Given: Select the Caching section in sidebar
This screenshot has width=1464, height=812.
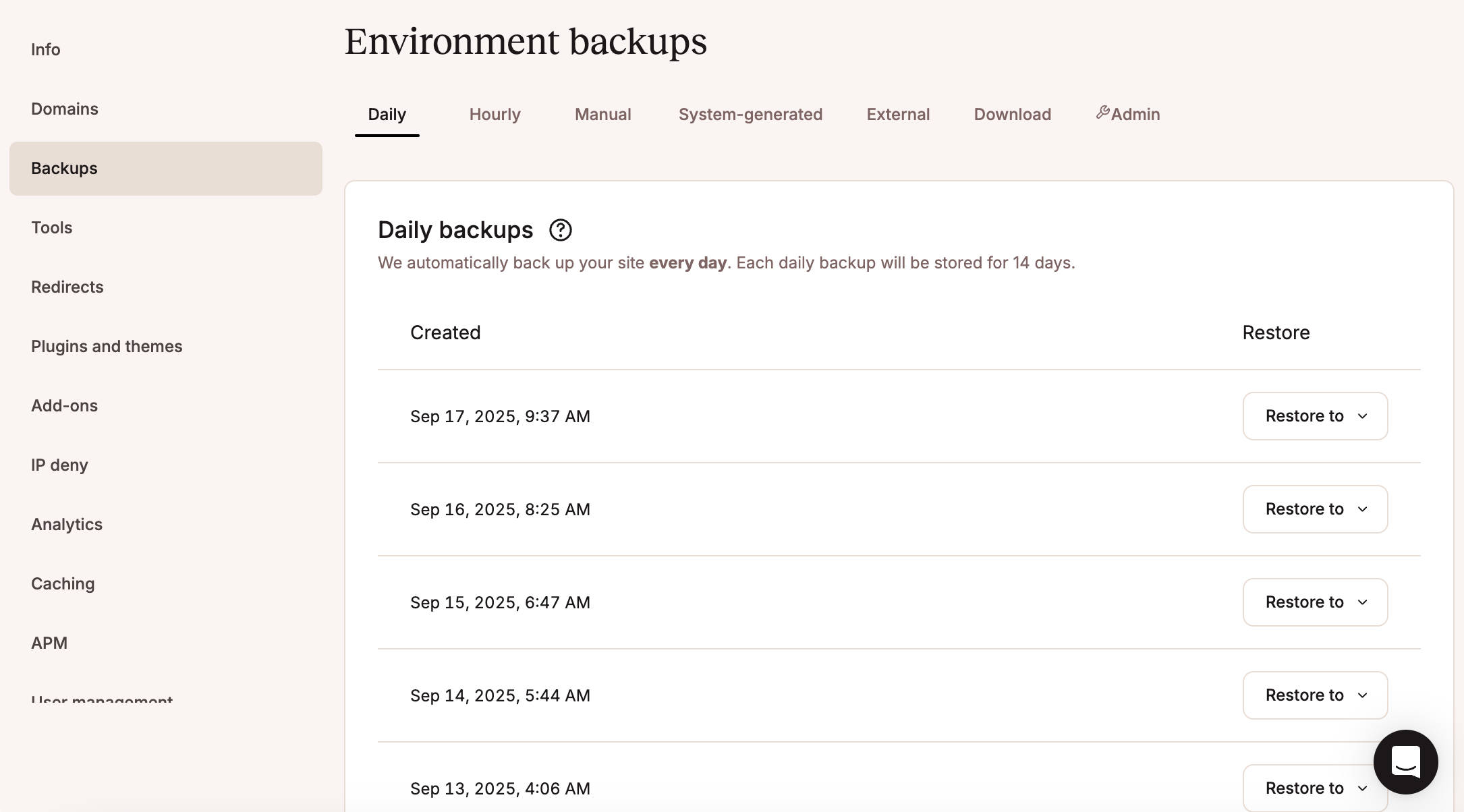Looking at the screenshot, I should 62,583.
